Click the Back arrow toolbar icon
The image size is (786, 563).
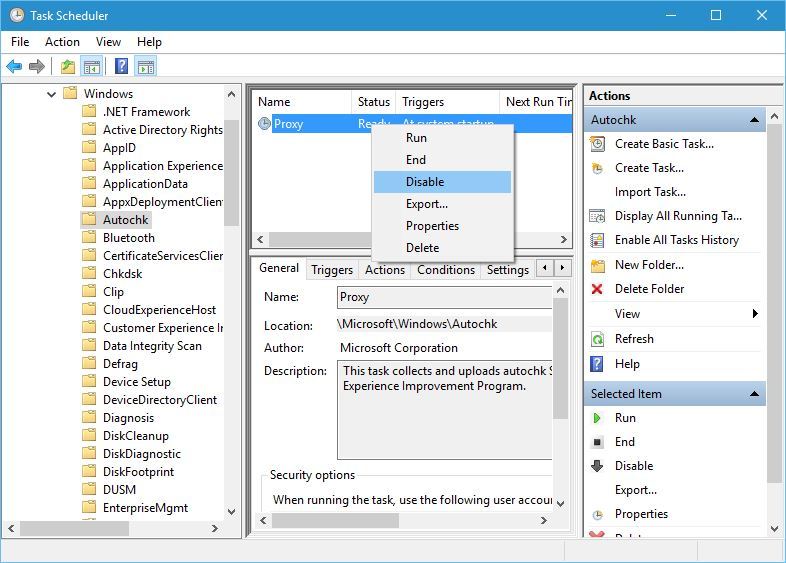(14, 66)
